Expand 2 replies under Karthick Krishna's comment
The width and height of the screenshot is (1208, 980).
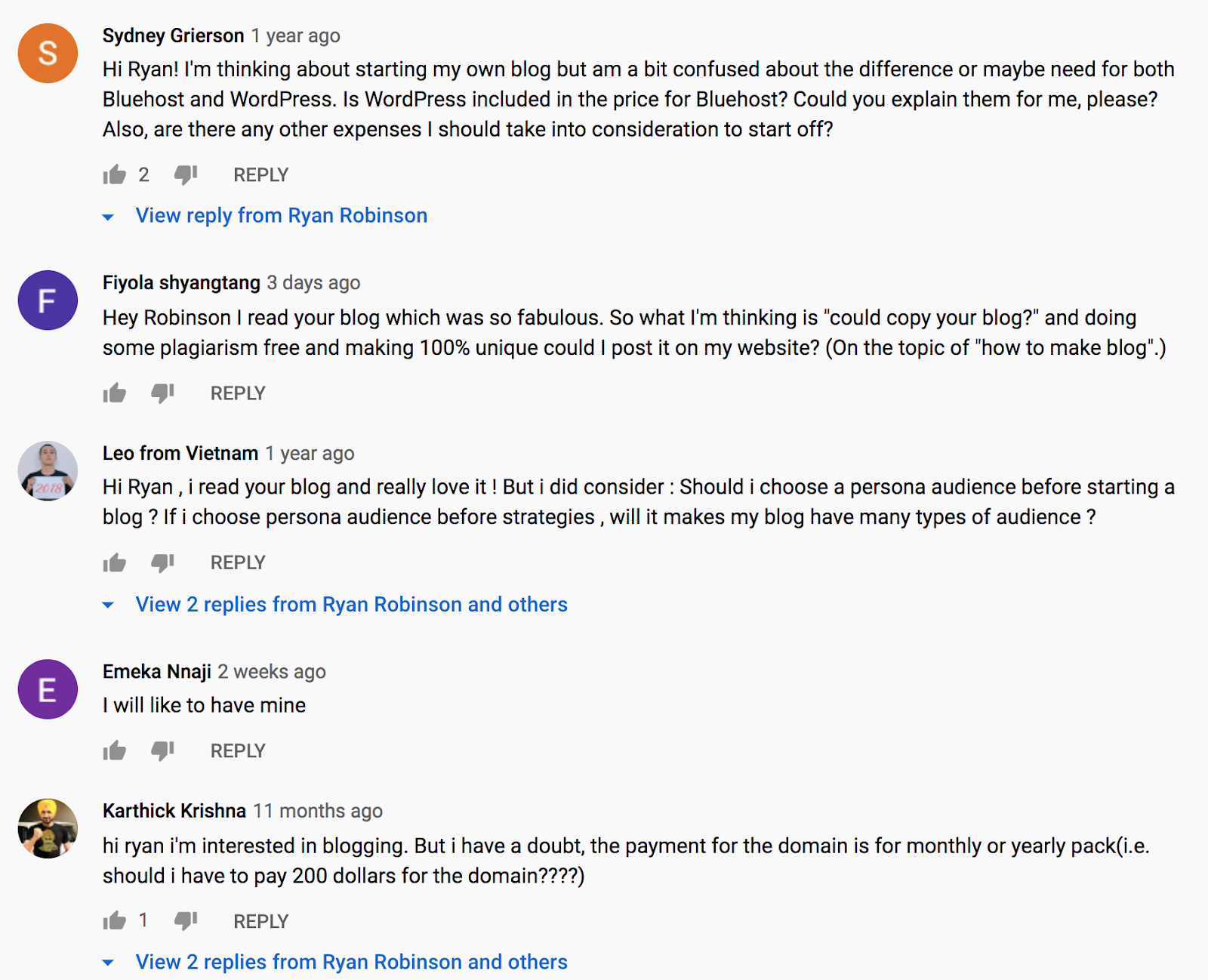(x=350, y=962)
